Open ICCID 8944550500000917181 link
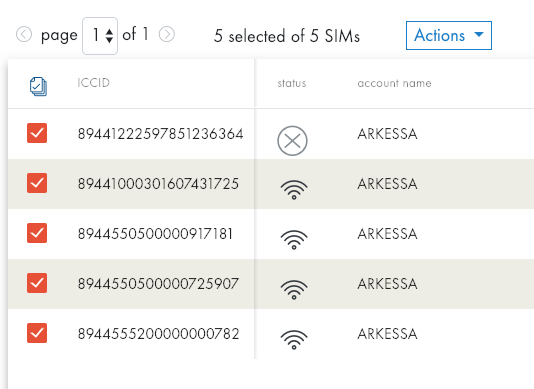The height and width of the screenshot is (389, 534). point(155,234)
